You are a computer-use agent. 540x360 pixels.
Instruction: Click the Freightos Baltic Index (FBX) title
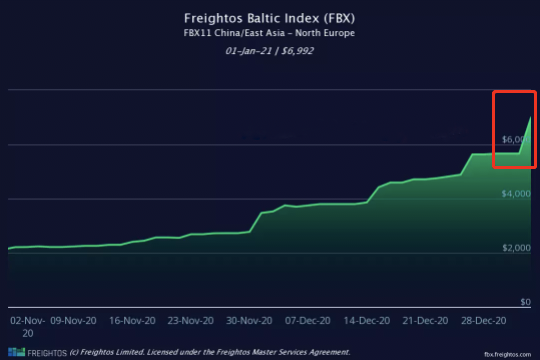click(269, 18)
